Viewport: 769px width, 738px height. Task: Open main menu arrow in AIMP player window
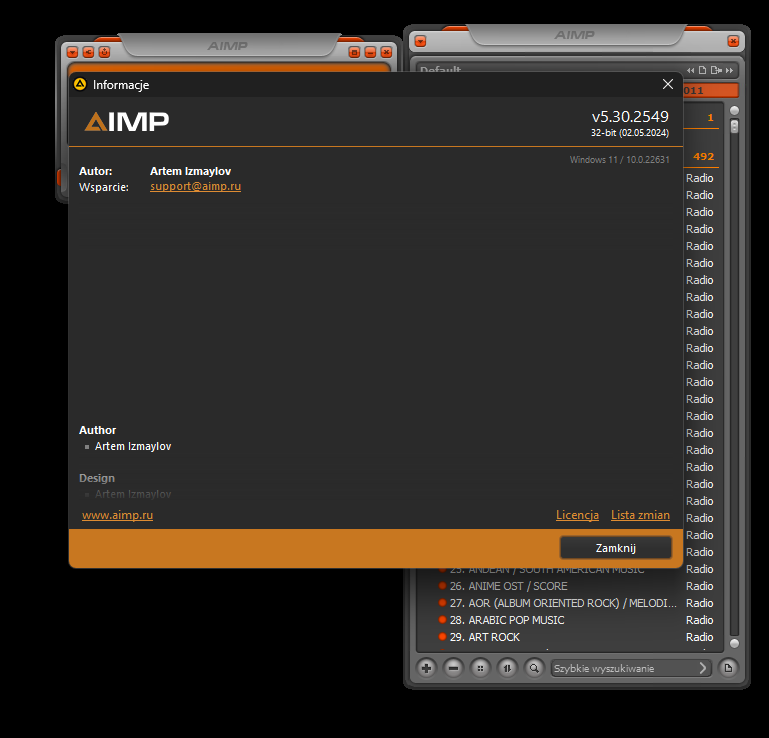73,52
